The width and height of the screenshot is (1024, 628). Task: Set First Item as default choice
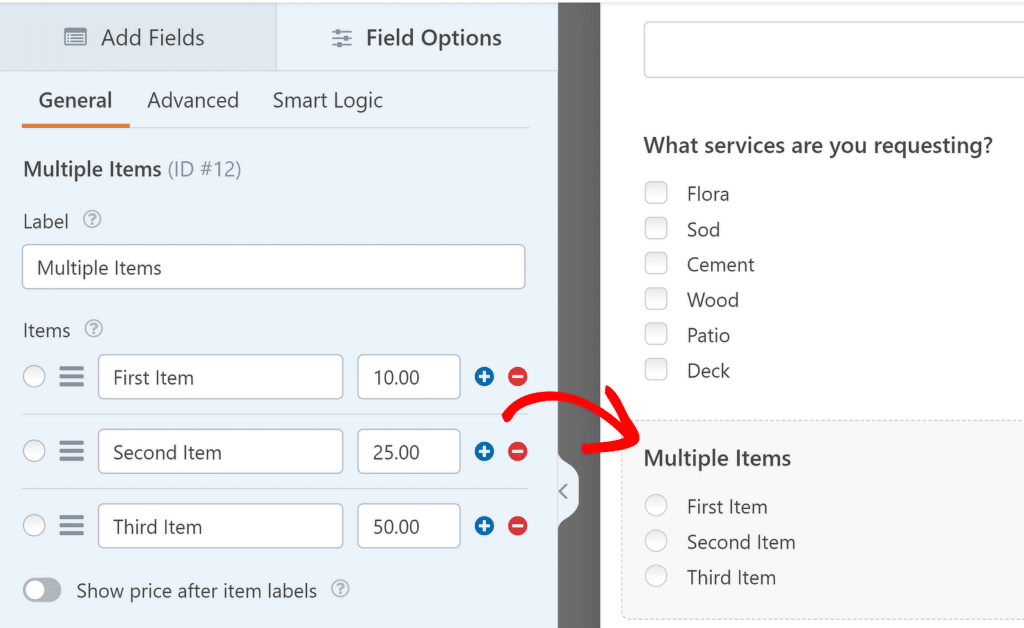point(34,377)
